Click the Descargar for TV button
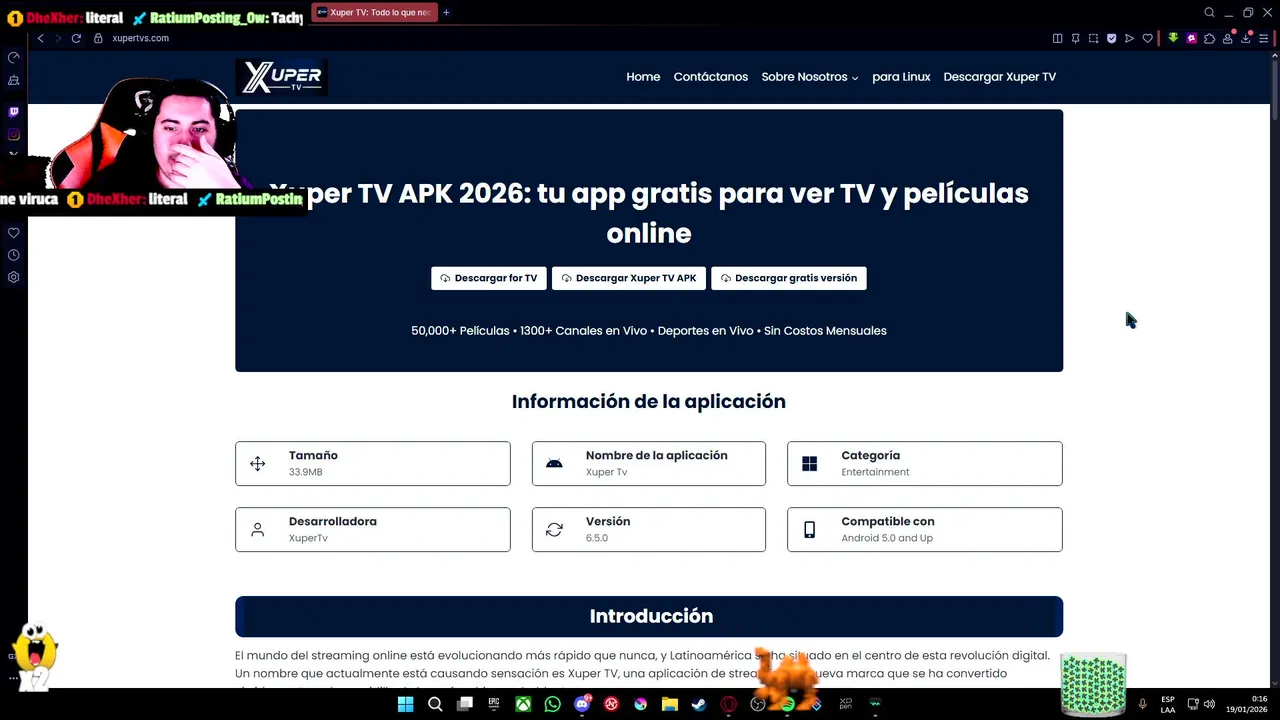This screenshot has width=1280, height=720. click(x=489, y=278)
